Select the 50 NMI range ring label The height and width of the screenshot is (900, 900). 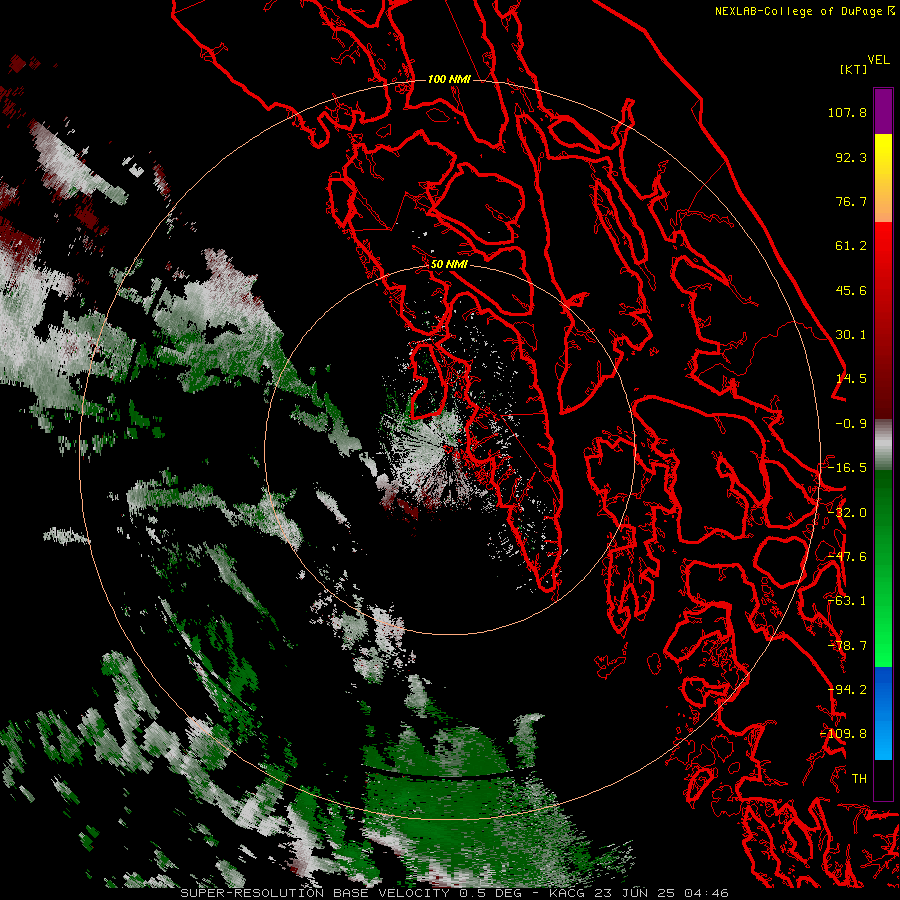click(449, 264)
